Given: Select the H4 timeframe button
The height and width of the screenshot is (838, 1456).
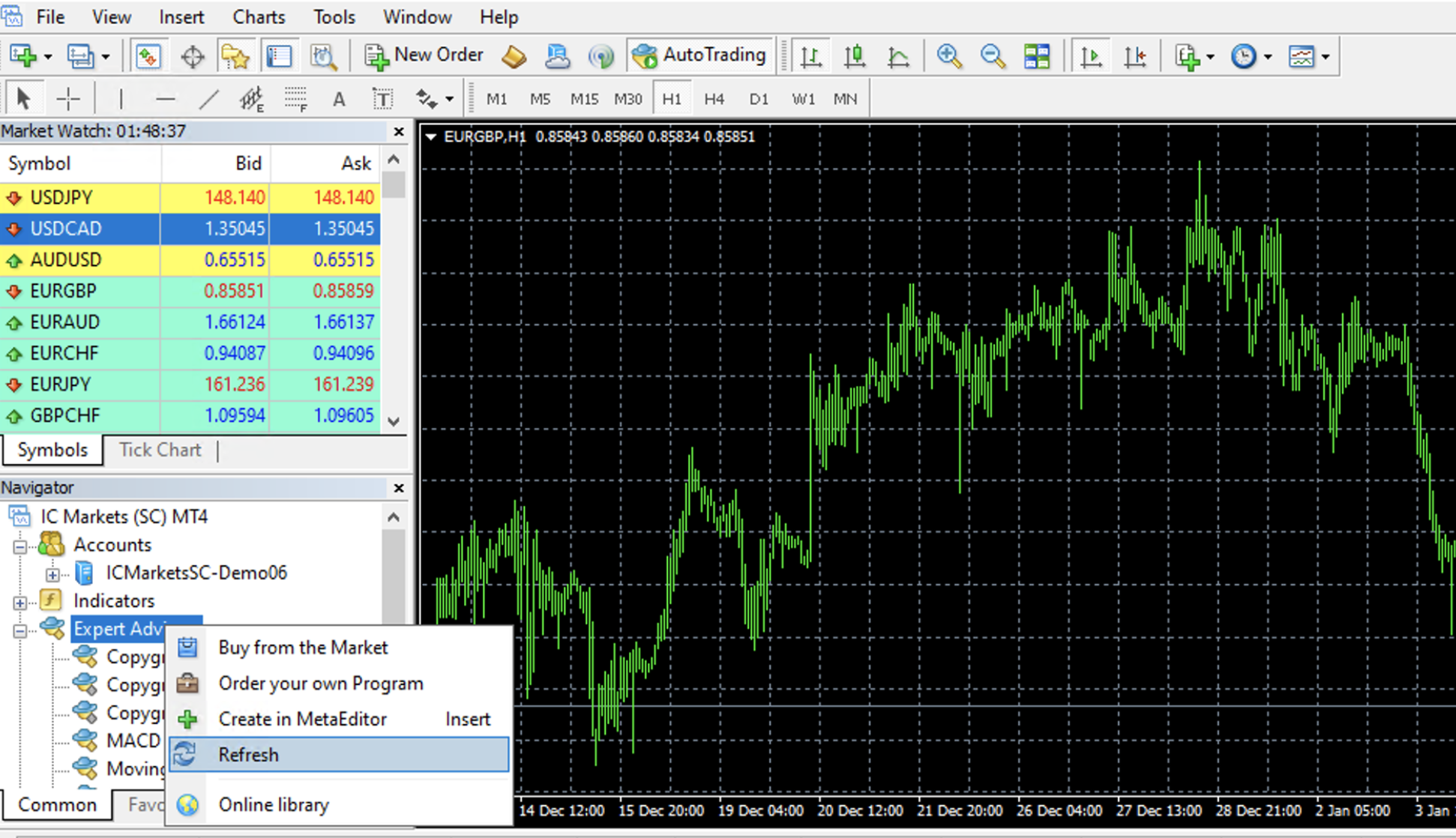Looking at the screenshot, I should pos(714,99).
